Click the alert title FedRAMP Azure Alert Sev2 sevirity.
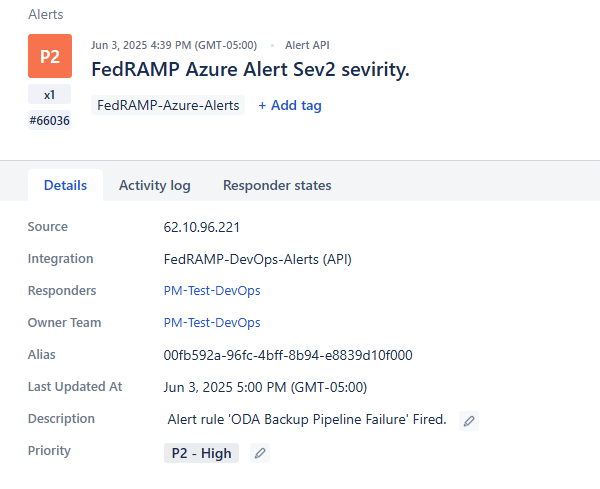 (250, 70)
